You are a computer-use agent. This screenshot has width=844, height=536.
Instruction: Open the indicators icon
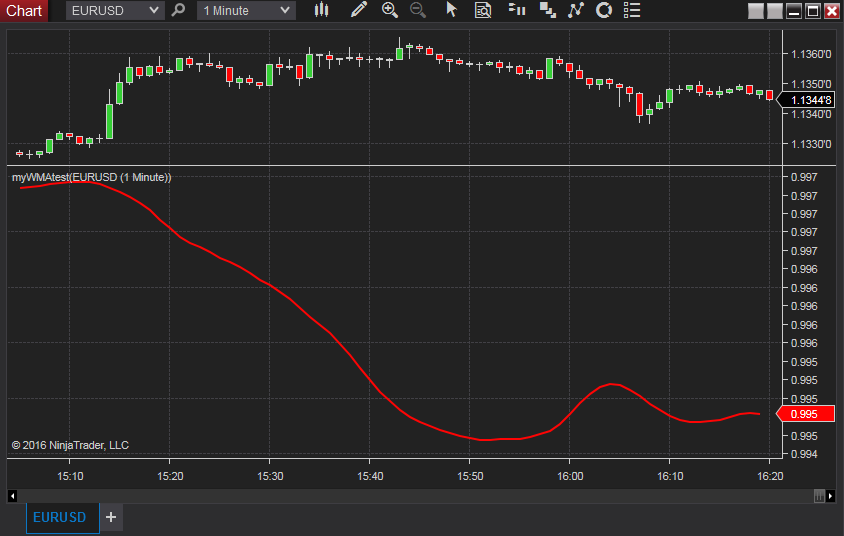(576, 10)
